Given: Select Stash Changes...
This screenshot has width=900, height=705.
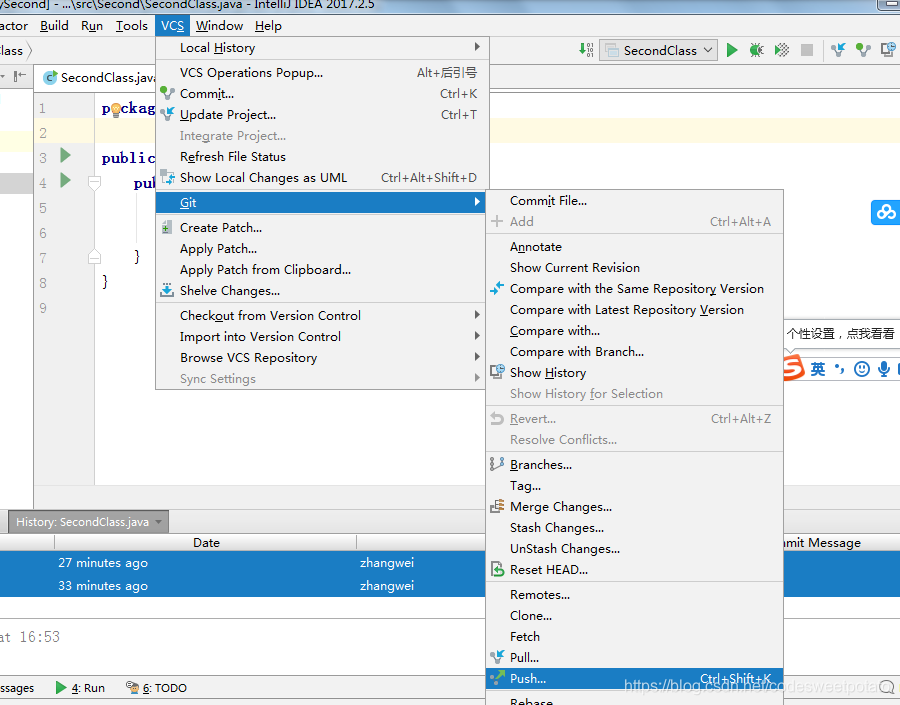Looking at the screenshot, I should [634, 528].
